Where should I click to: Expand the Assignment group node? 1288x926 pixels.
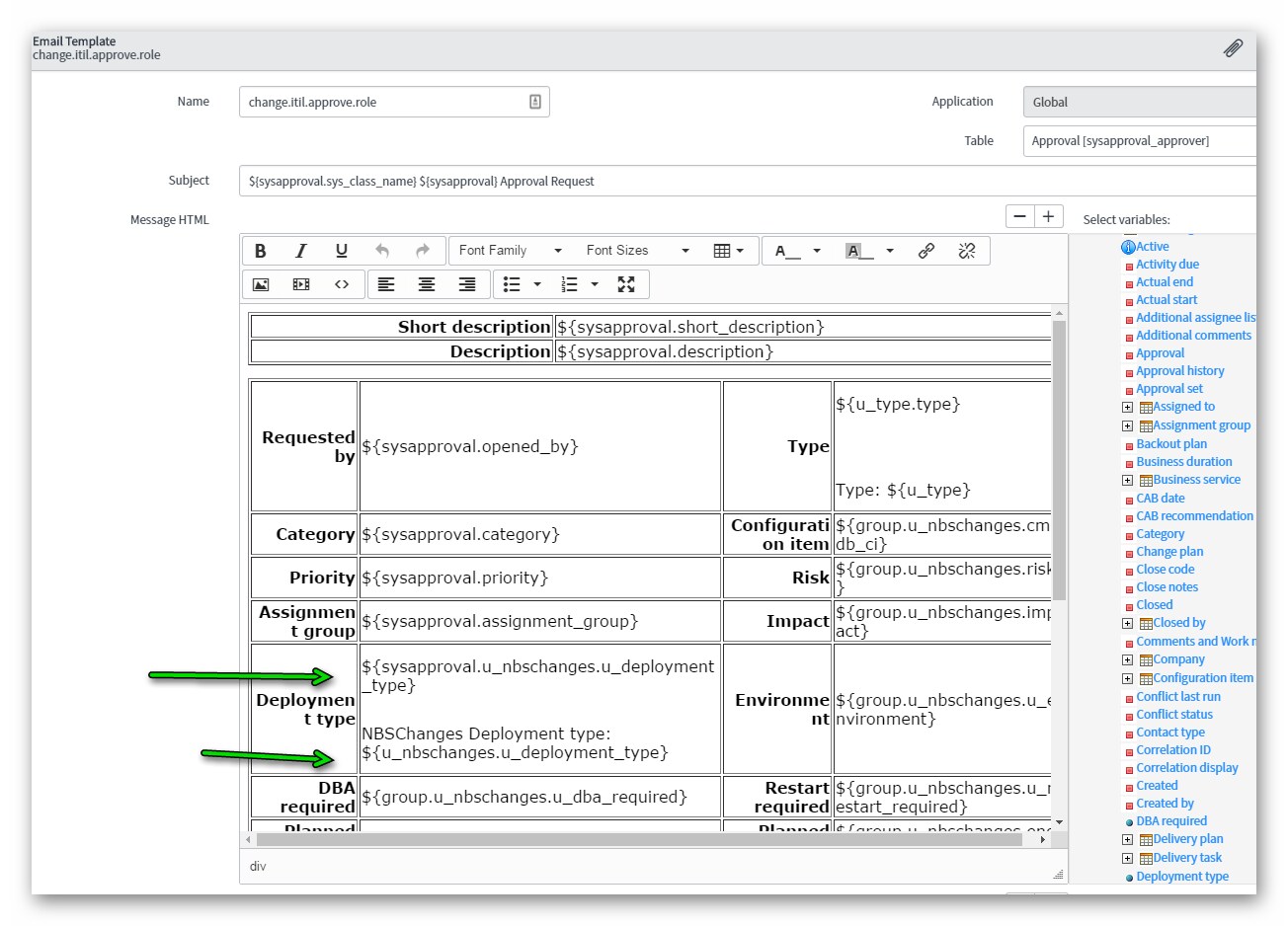pyautogui.click(x=1127, y=426)
